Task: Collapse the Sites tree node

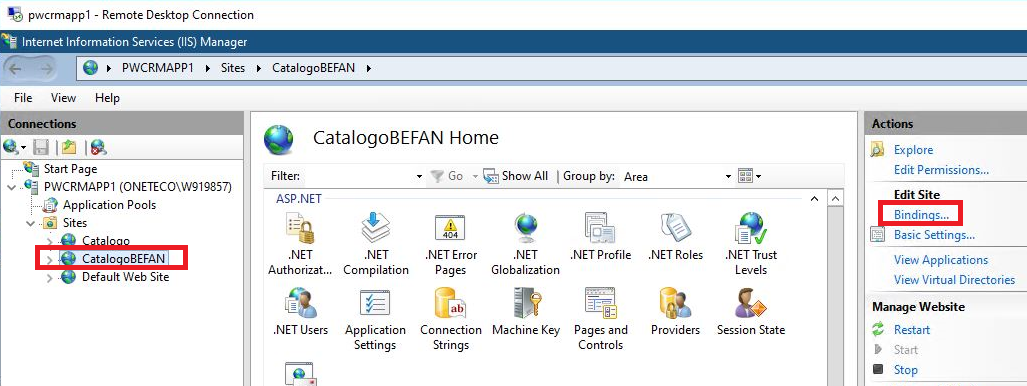Action: click(x=30, y=223)
